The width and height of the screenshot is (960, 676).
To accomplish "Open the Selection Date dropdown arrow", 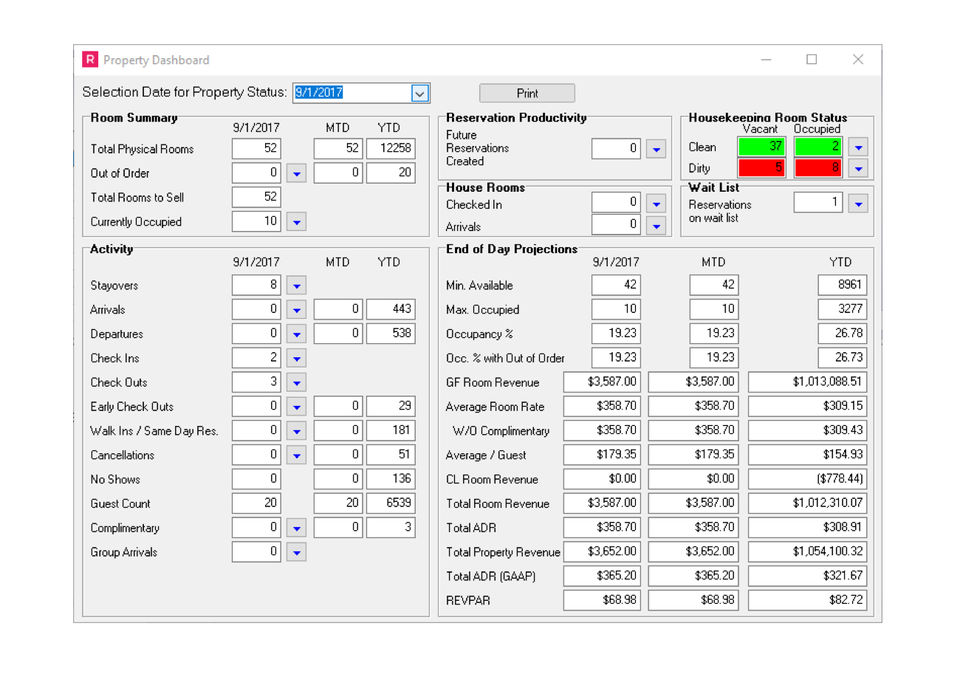I will coord(419,94).
